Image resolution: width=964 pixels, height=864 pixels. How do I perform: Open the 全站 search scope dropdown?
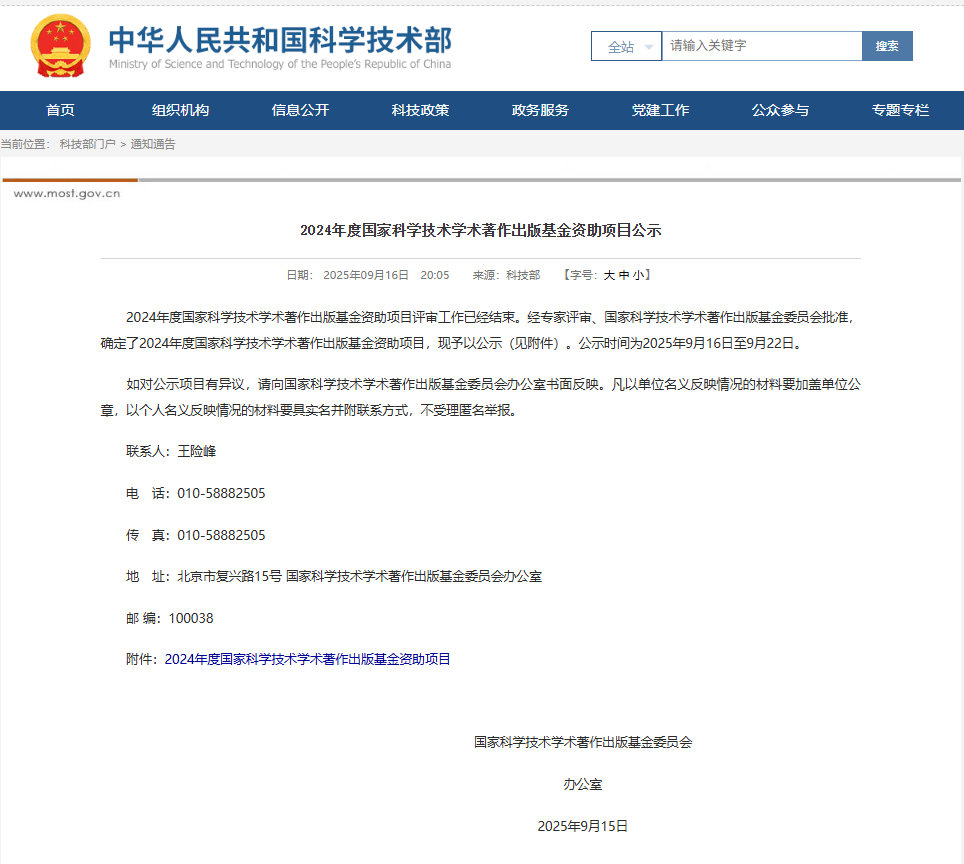(x=626, y=47)
